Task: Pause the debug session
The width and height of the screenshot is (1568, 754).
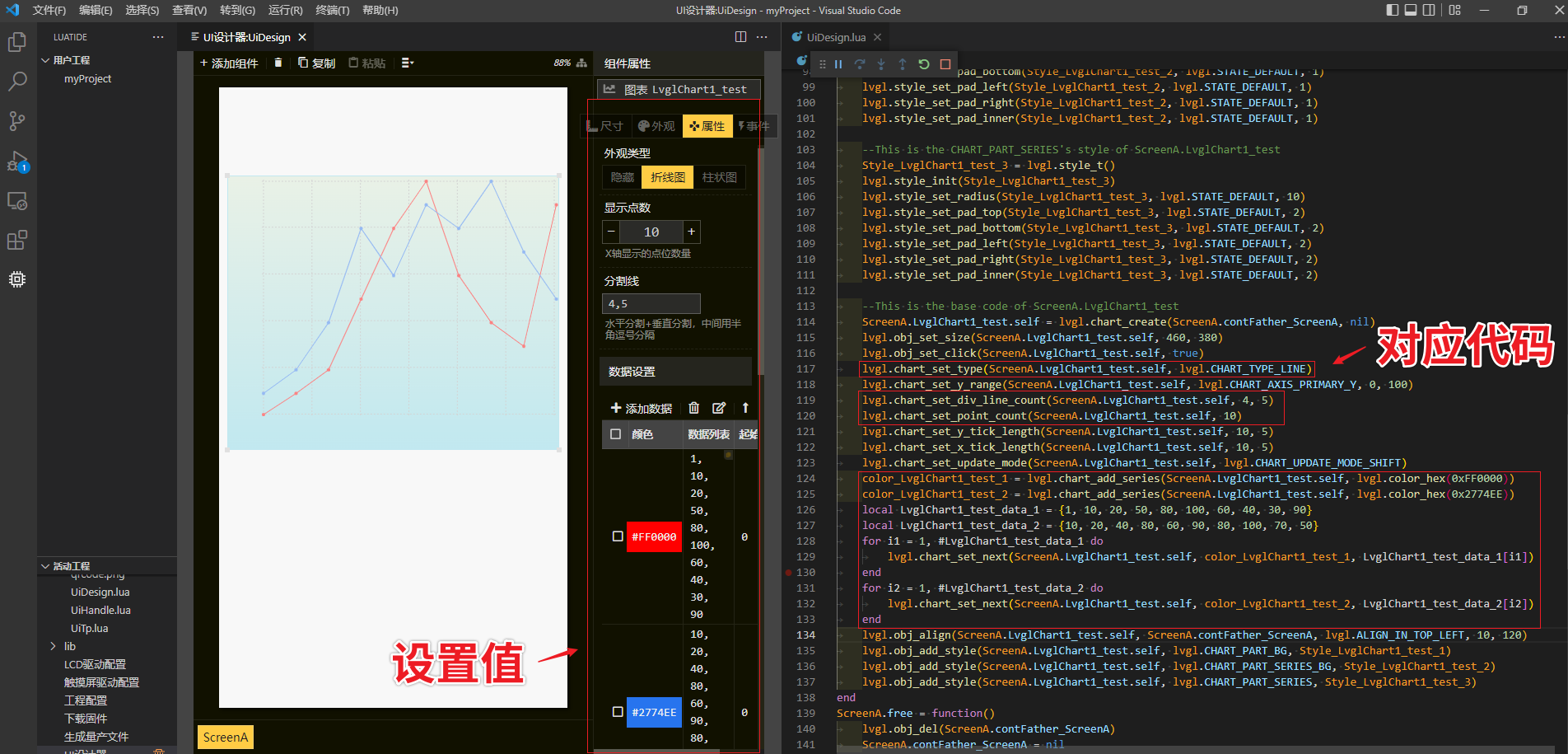Action: [x=838, y=64]
